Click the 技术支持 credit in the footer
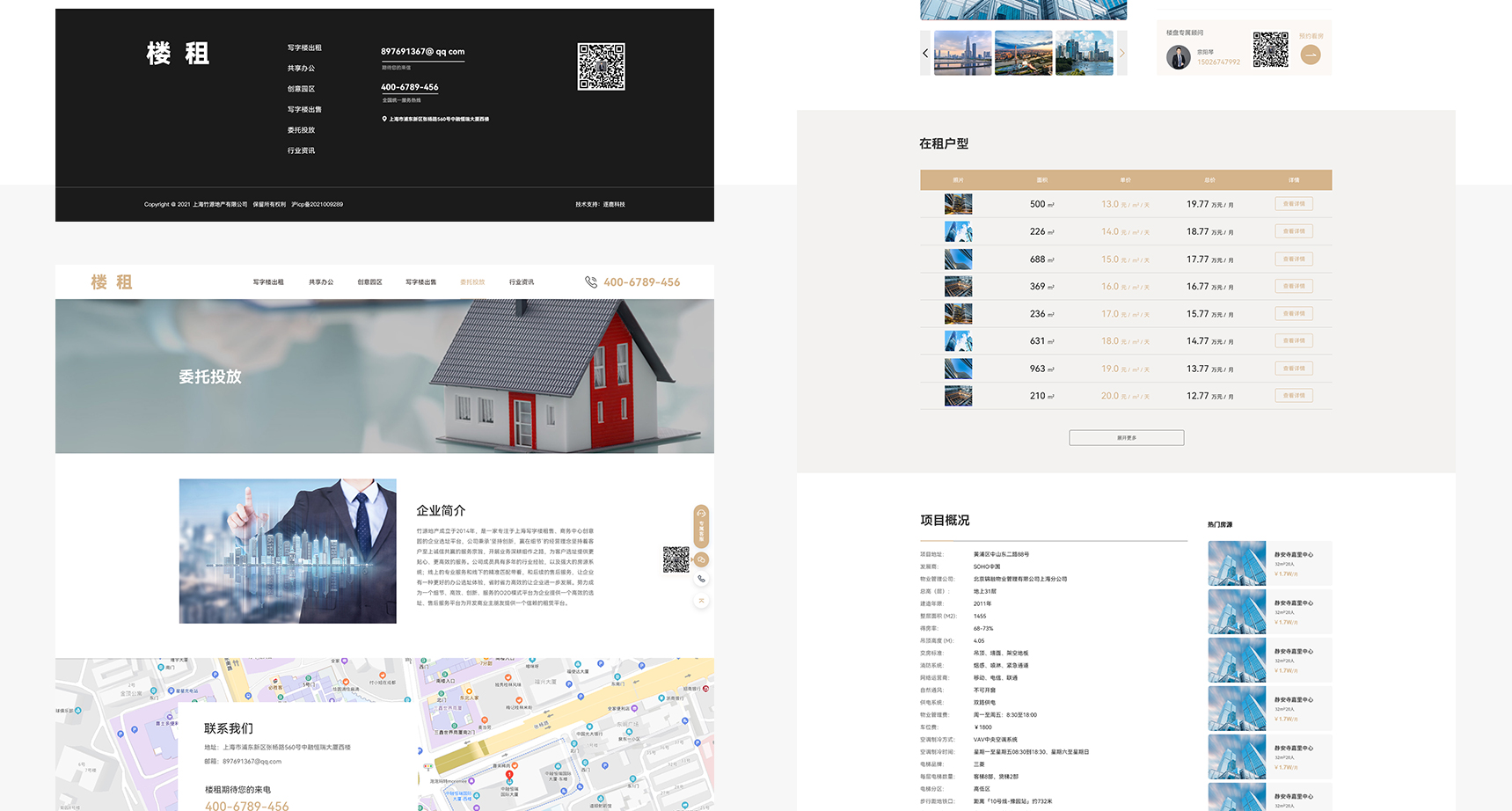The height and width of the screenshot is (811, 1512). point(601,204)
